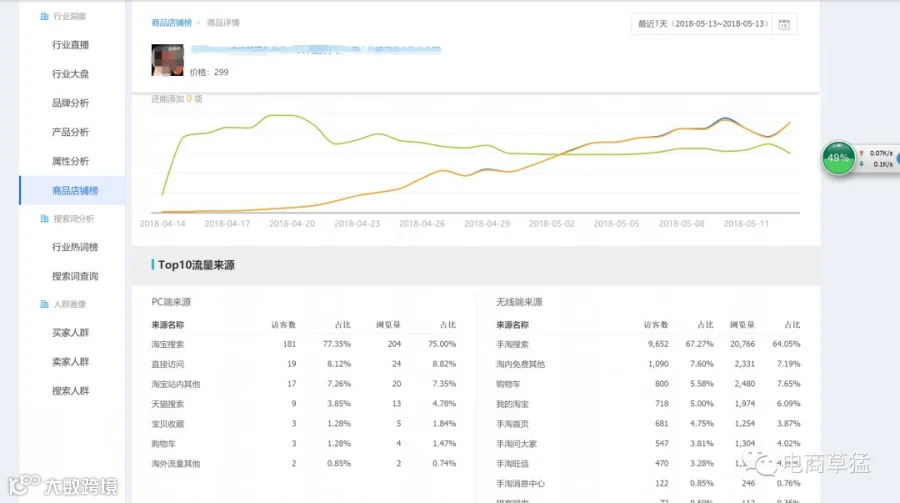Click the 搜索词分析 section icon
900x503 pixels.
coord(44,219)
